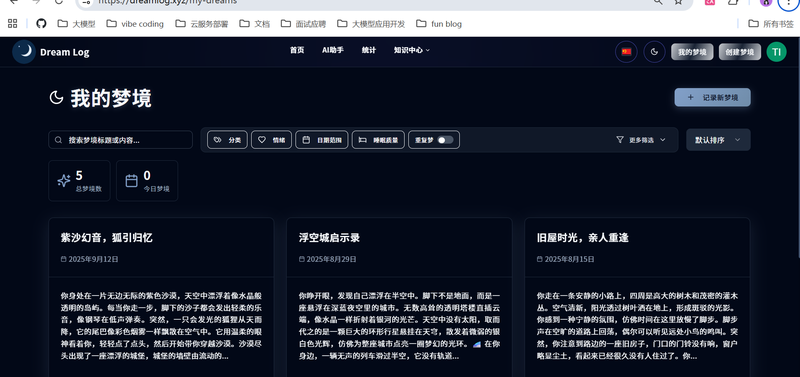Open the 睡眠质量 filter

[x=378, y=140]
